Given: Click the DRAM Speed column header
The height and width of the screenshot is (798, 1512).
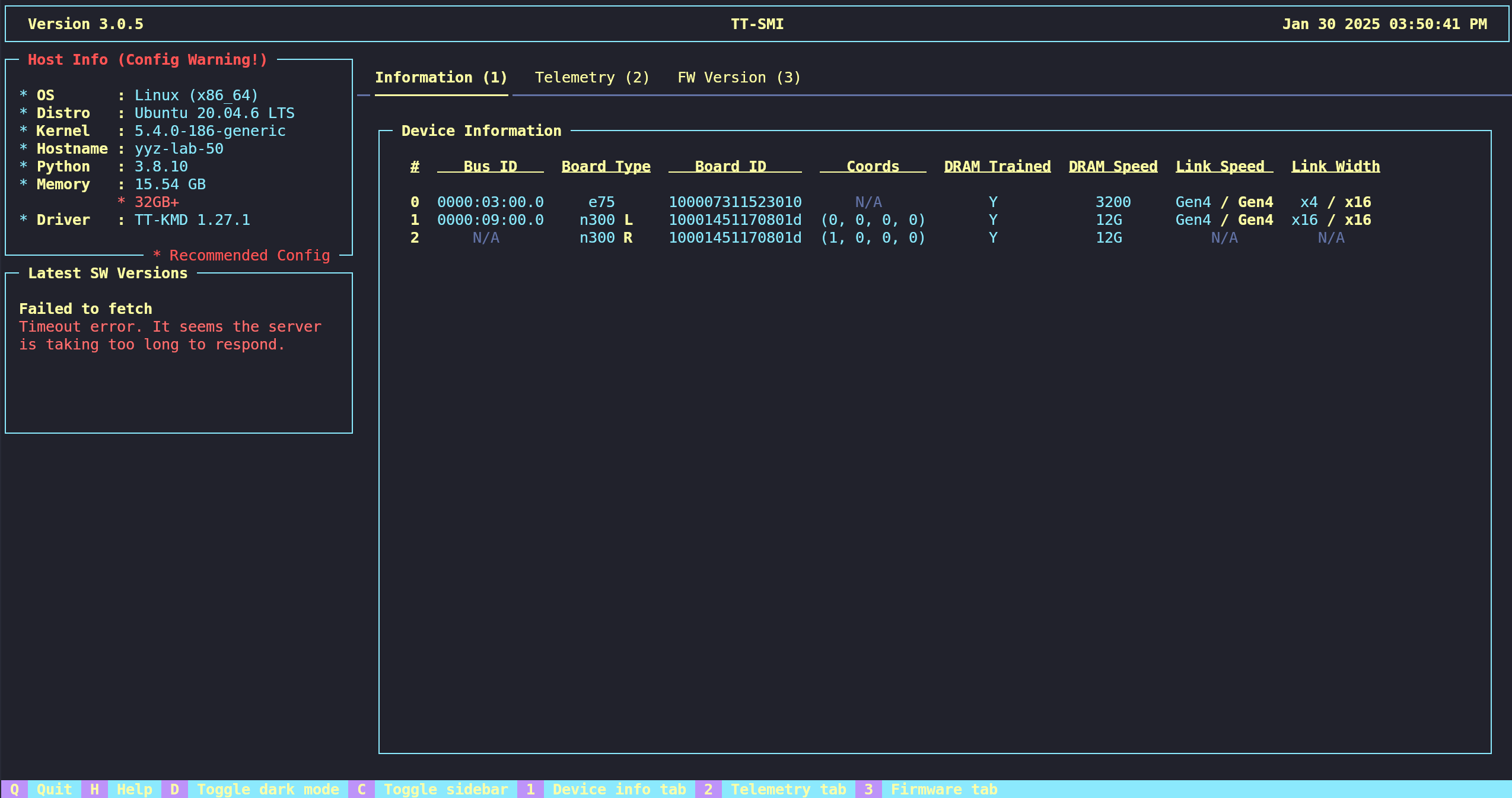Looking at the screenshot, I should 1113,167.
